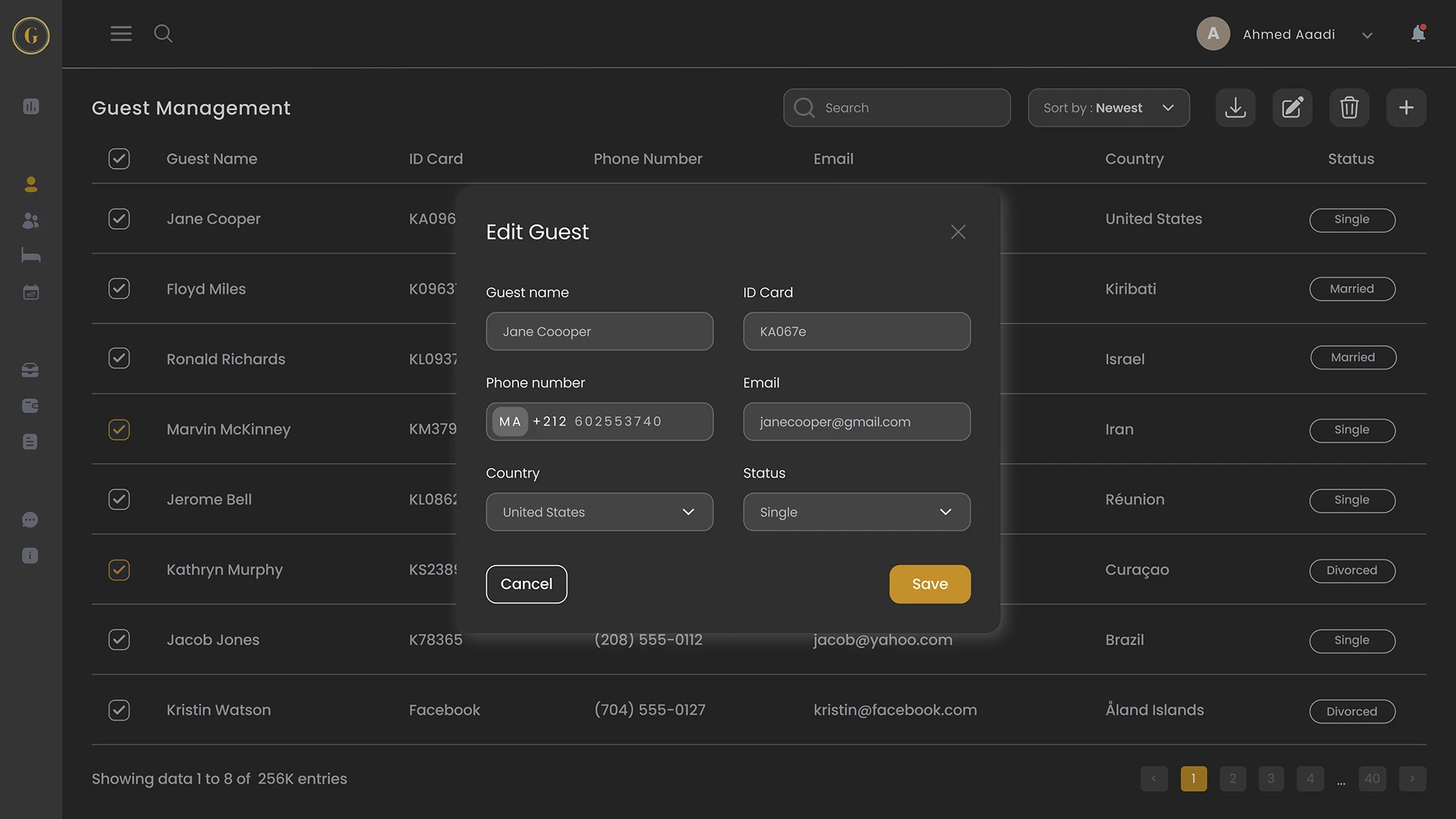Image resolution: width=1456 pixels, height=819 pixels.
Task: Expand the hamburger navigation menu
Action: tap(121, 33)
